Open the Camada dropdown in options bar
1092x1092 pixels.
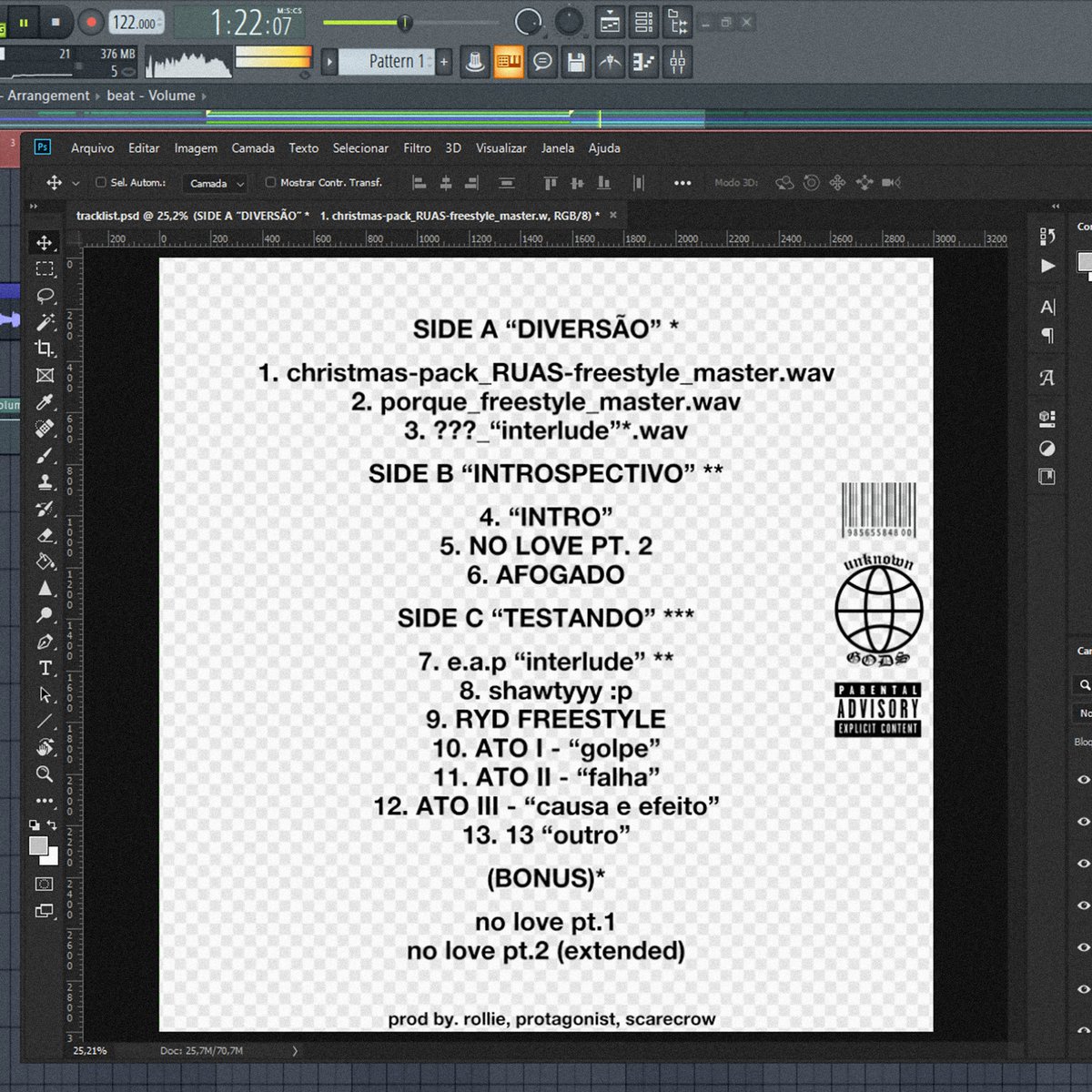[x=215, y=183]
